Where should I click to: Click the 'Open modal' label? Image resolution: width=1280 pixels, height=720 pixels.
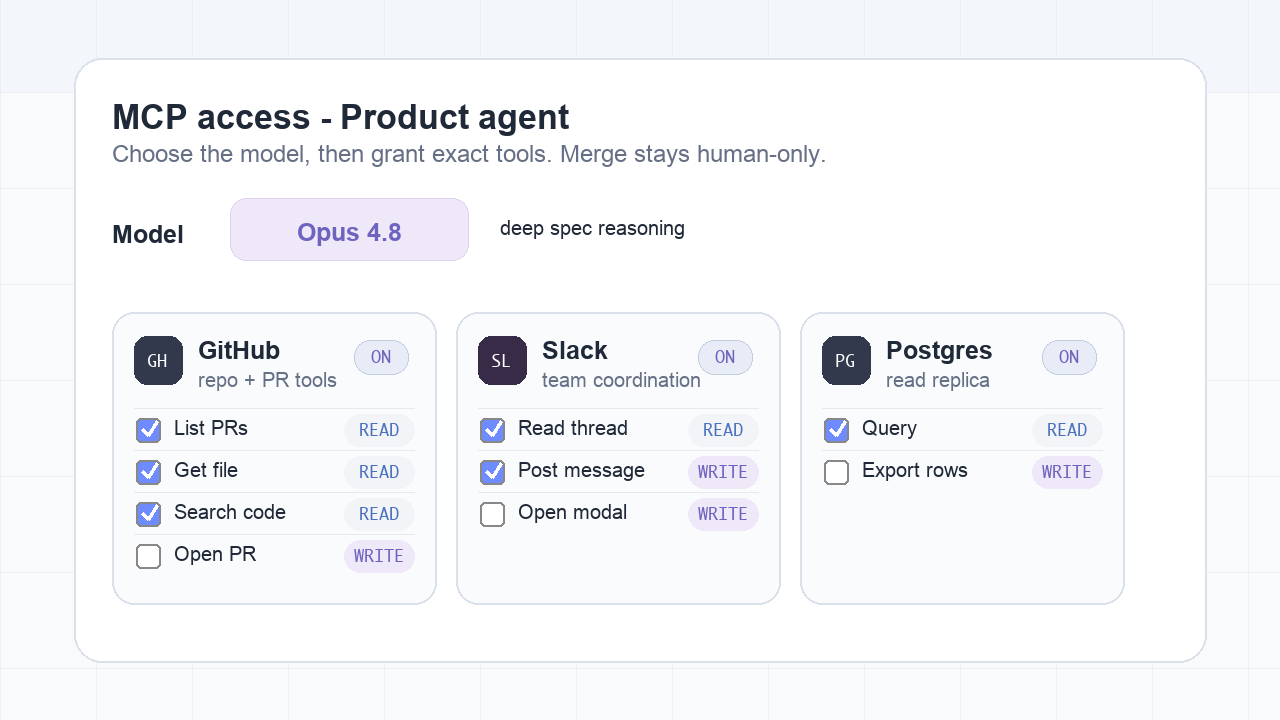[x=572, y=512]
